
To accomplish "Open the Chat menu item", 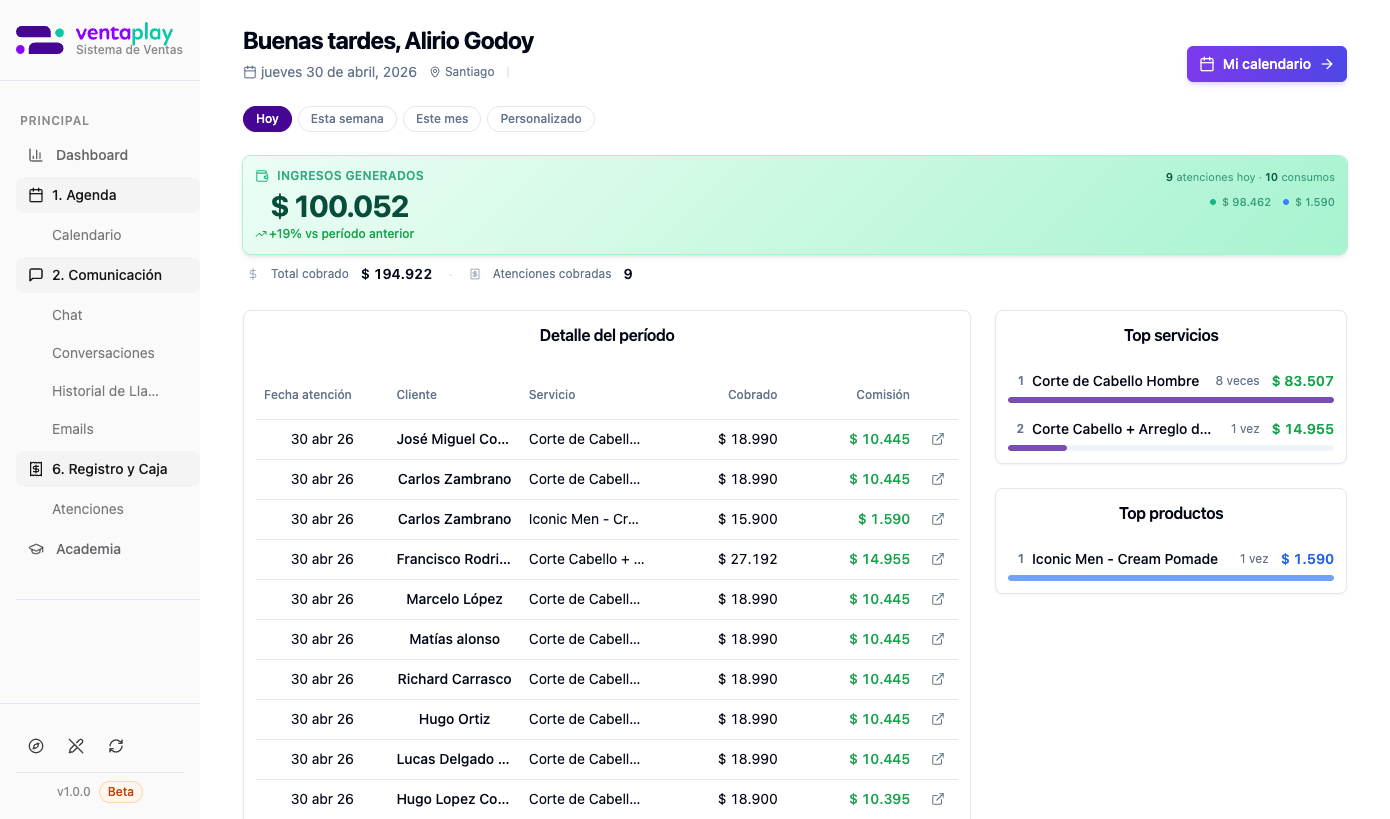I will point(67,315).
